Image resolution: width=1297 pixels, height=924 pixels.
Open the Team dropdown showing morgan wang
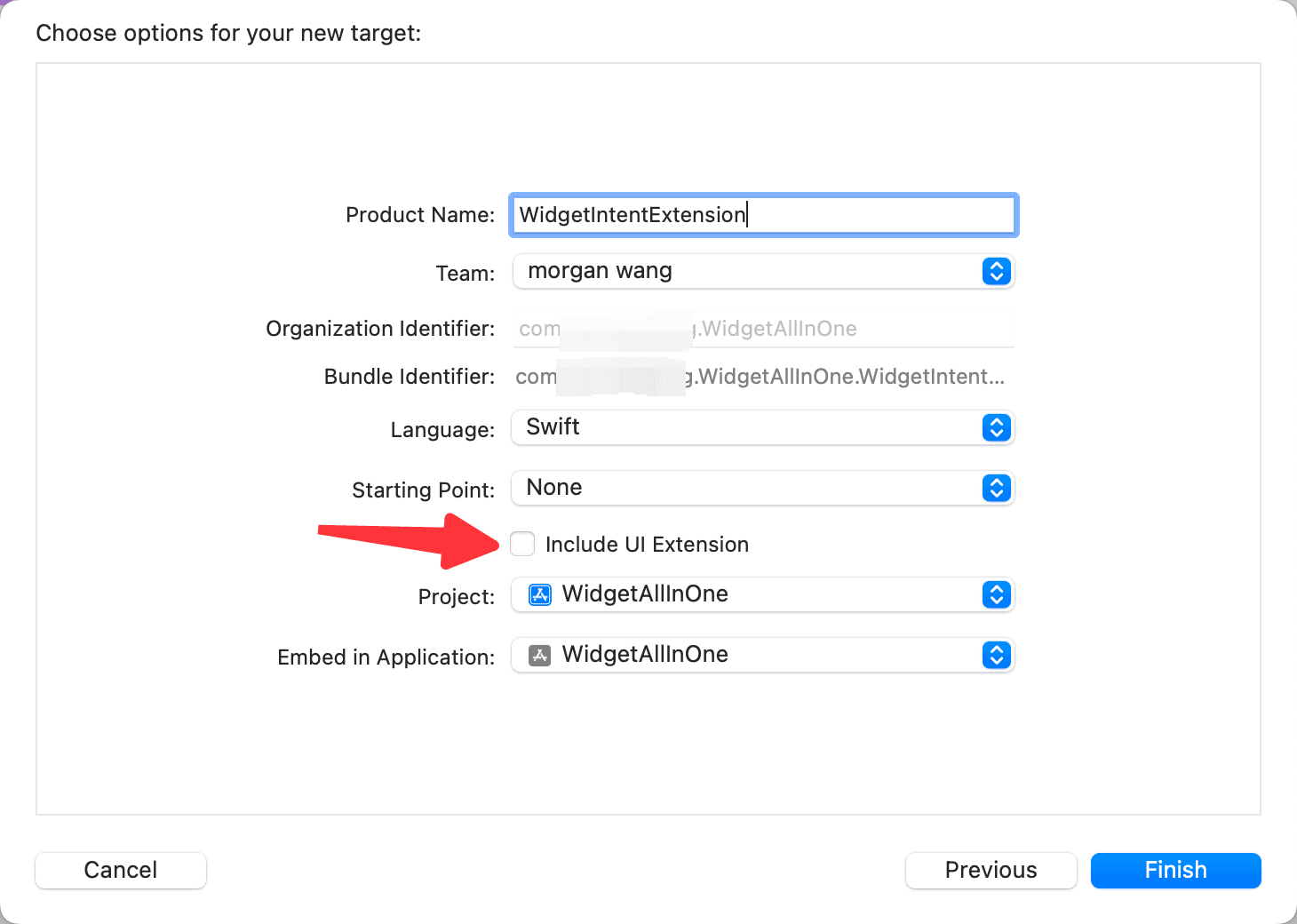pyautogui.click(x=763, y=271)
